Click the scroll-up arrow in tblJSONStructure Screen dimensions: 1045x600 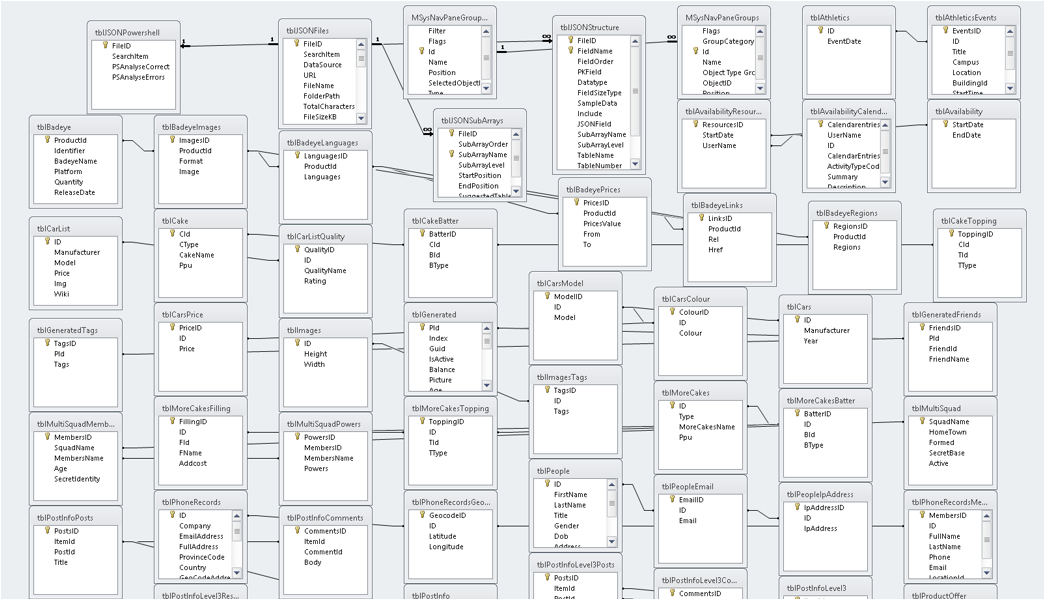click(635, 41)
